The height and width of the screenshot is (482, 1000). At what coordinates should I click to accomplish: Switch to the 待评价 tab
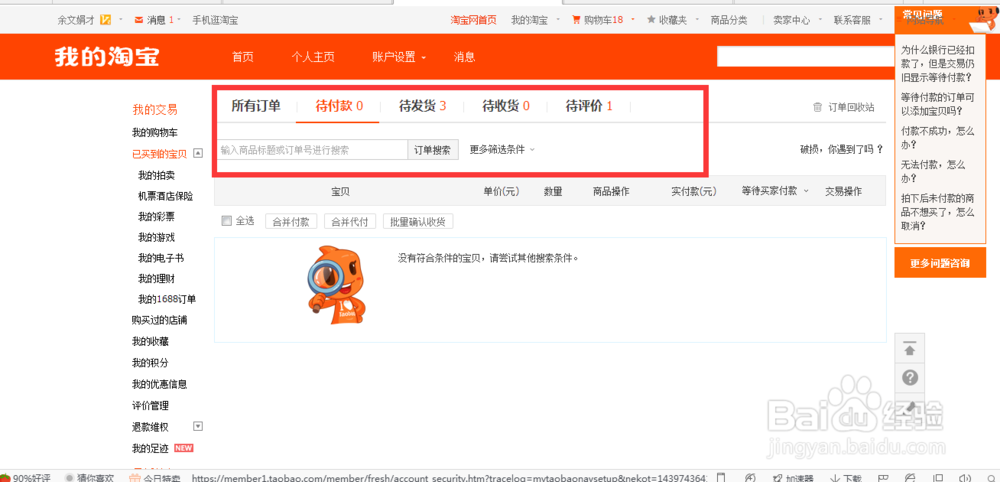pyautogui.click(x=589, y=106)
